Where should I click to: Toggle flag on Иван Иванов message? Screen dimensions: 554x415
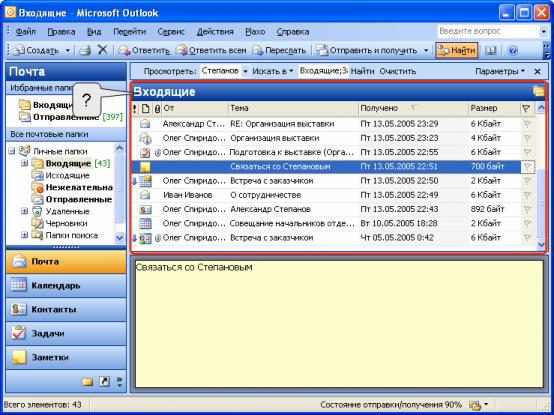527,195
